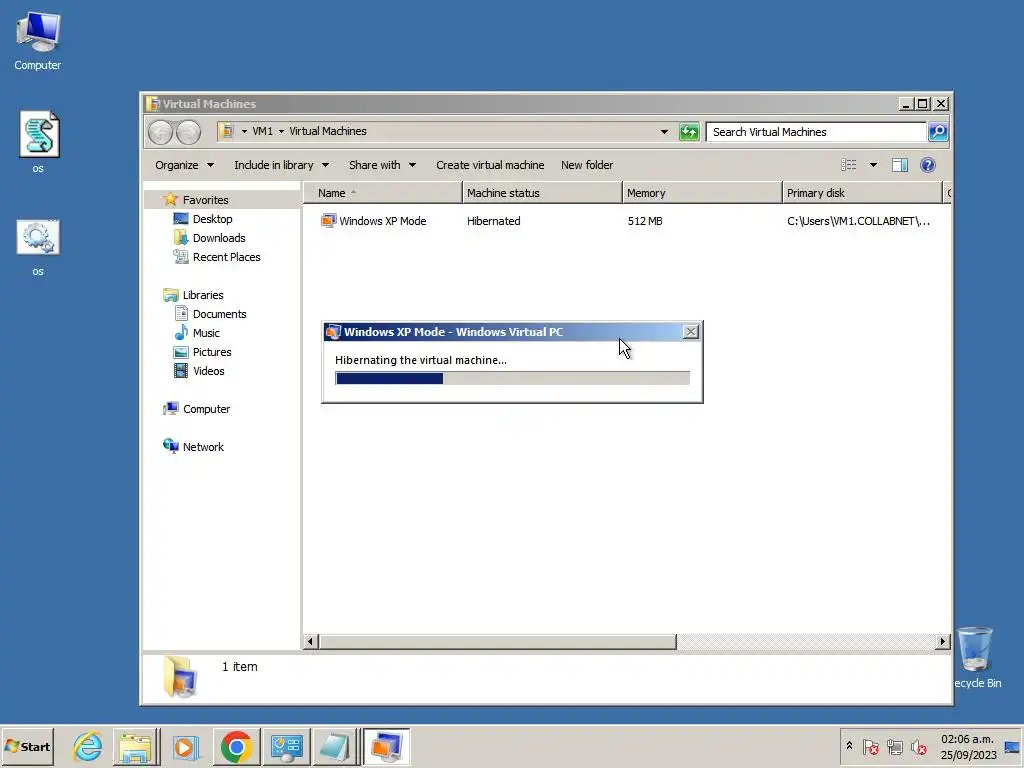The image size is (1024, 768).
Task: Open the view options dropdown arrow
Action: pos(873,165)
